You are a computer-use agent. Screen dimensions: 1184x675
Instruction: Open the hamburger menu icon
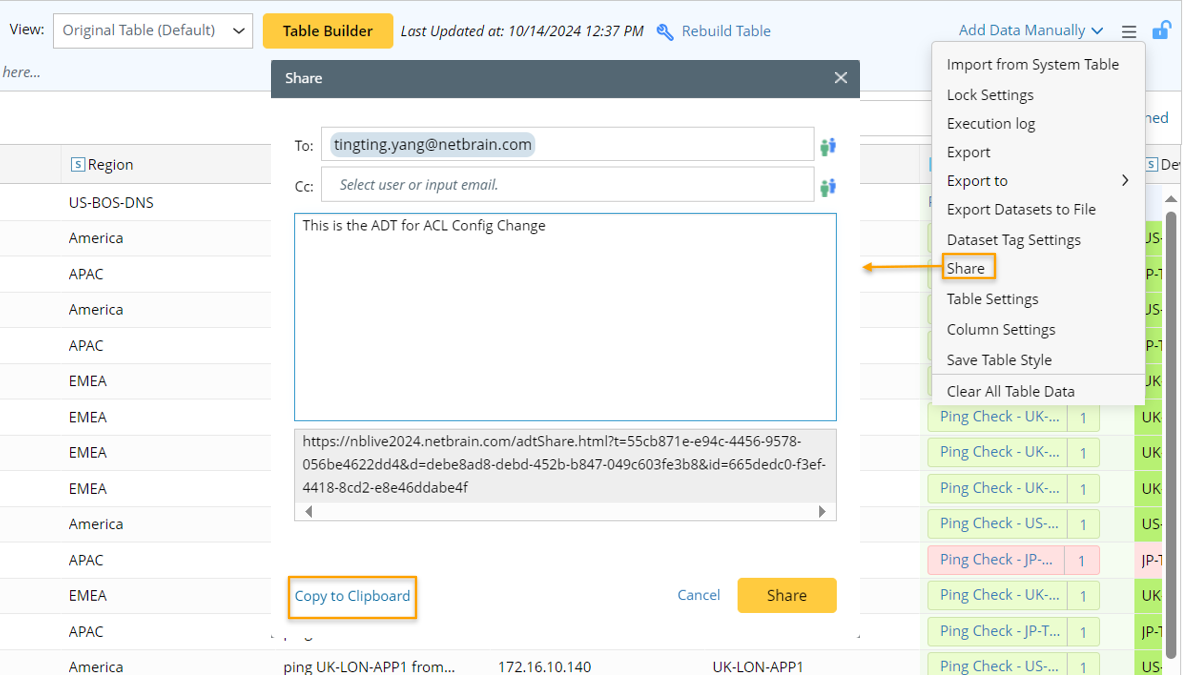(x=1129, y=32)
